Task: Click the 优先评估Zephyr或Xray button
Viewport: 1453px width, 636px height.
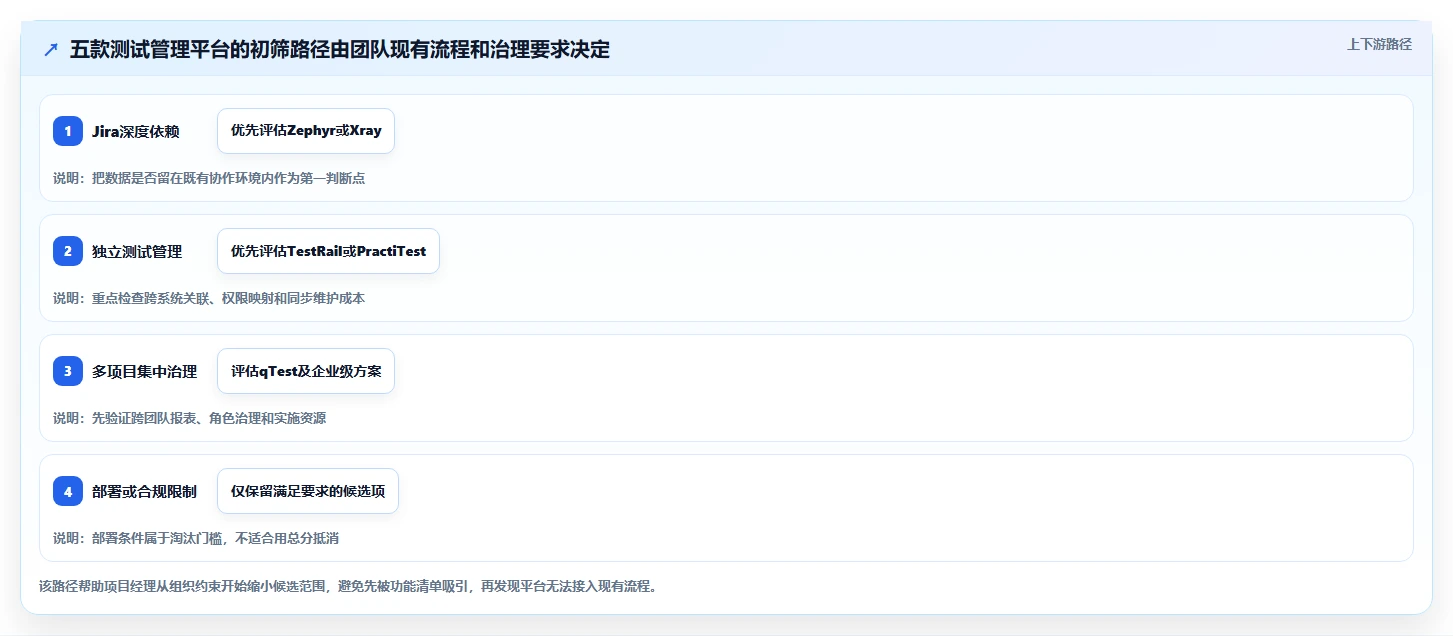Action: pos(306,131)
